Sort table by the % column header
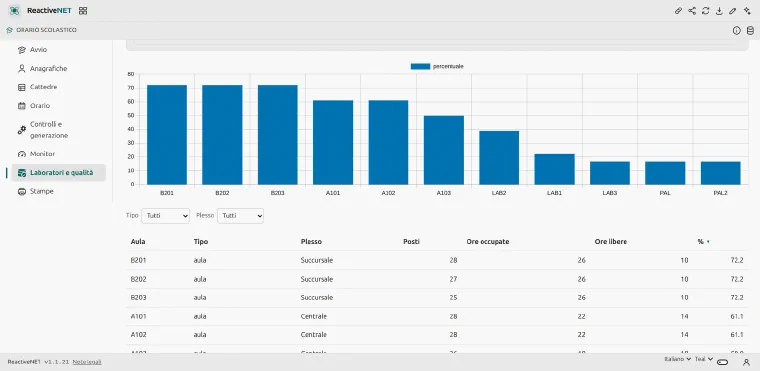The height and width of the screenshot is (371, 760). (x=704, y=242)
